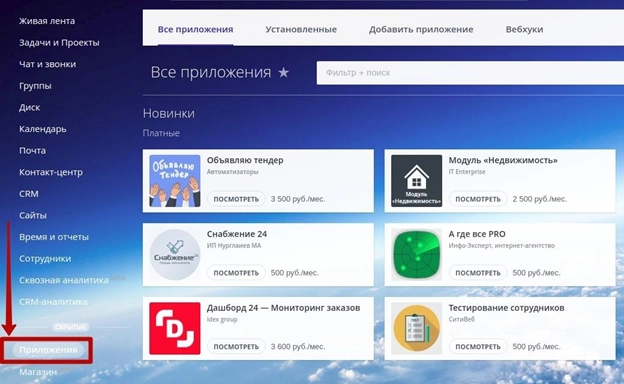Open the Снабжение 24 round logo

pos(175,255)
